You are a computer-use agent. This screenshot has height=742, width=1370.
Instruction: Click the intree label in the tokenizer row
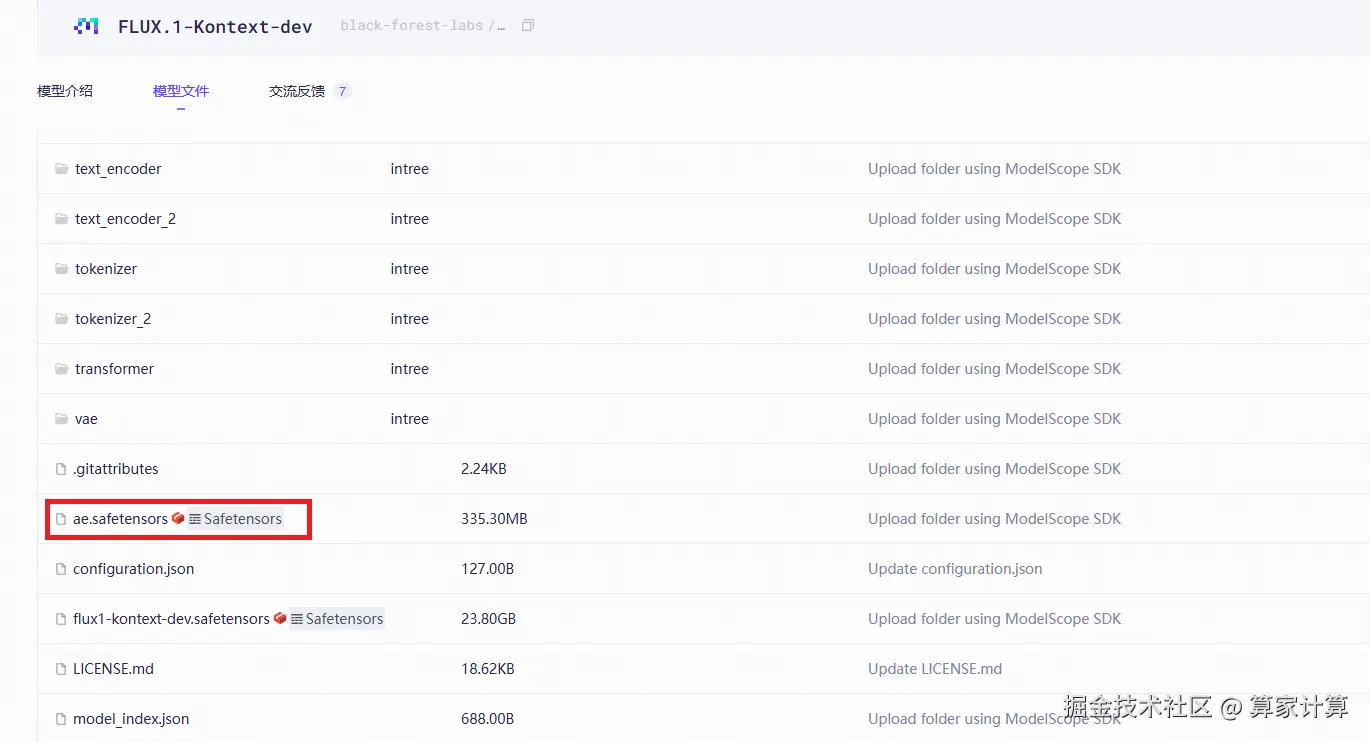click(x=410, y=269)
